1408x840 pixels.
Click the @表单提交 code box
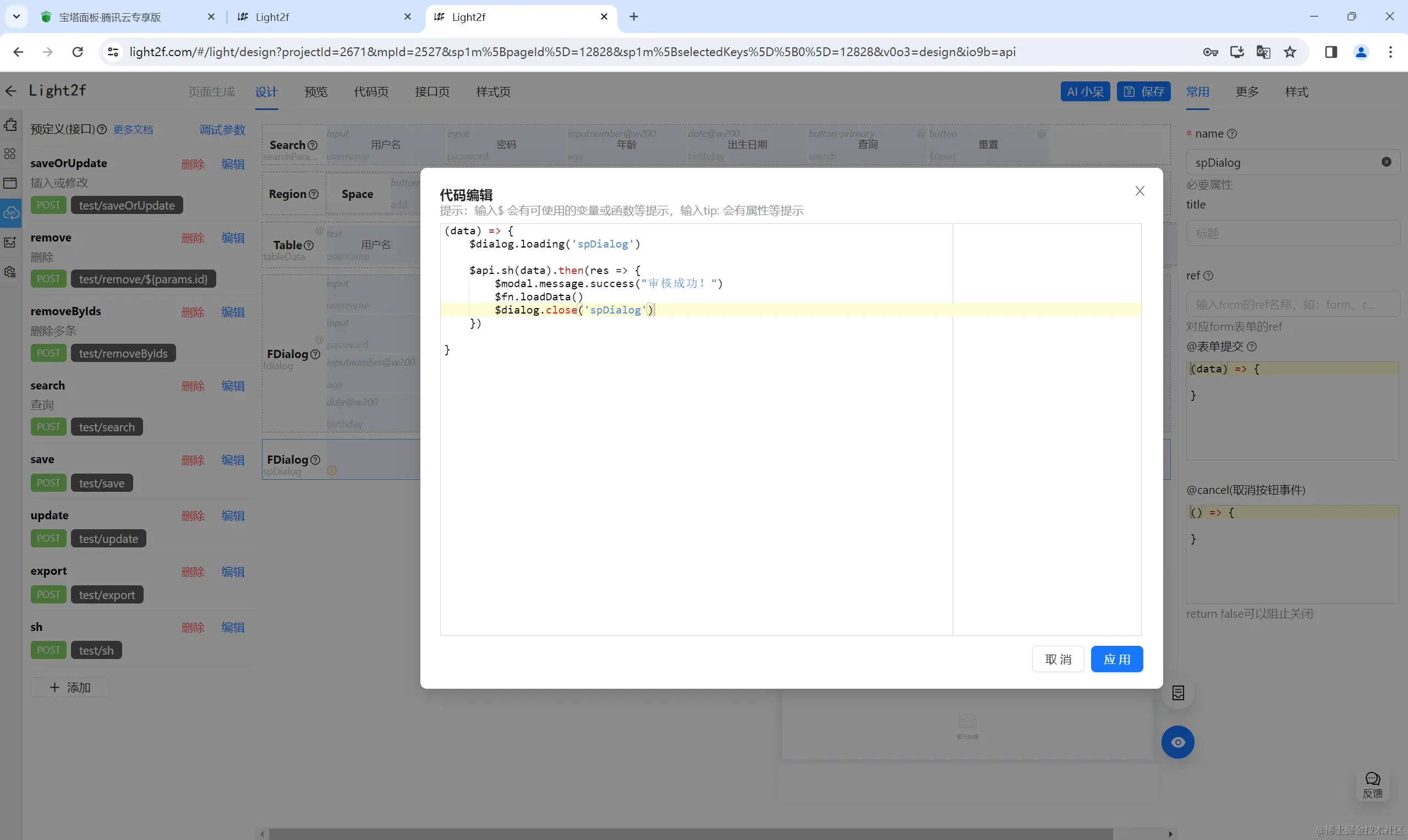[1292, 411]
